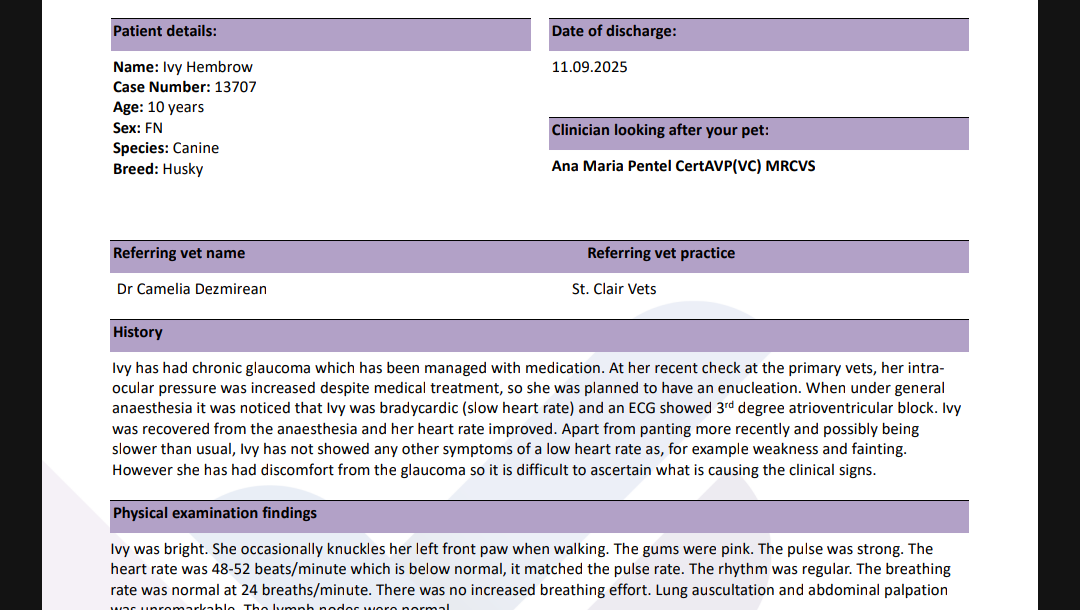Click the History section header
Image resolution: width=1080 pixels, height=610 pixels.
[x=138, y=333]
